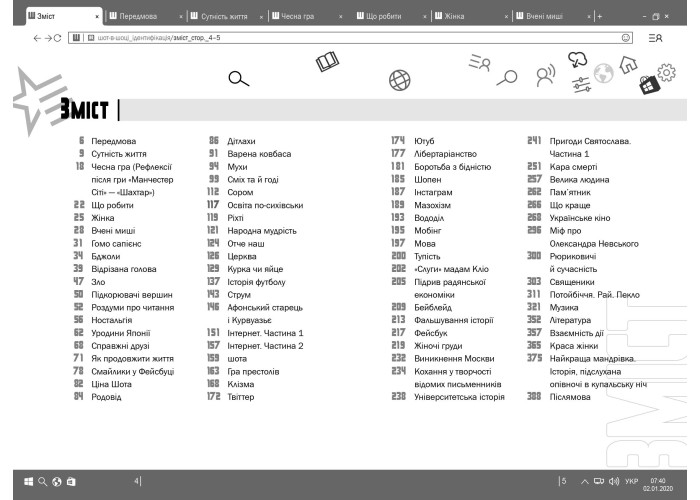
Task: Go to the home house icon
Action: [629, 65]
